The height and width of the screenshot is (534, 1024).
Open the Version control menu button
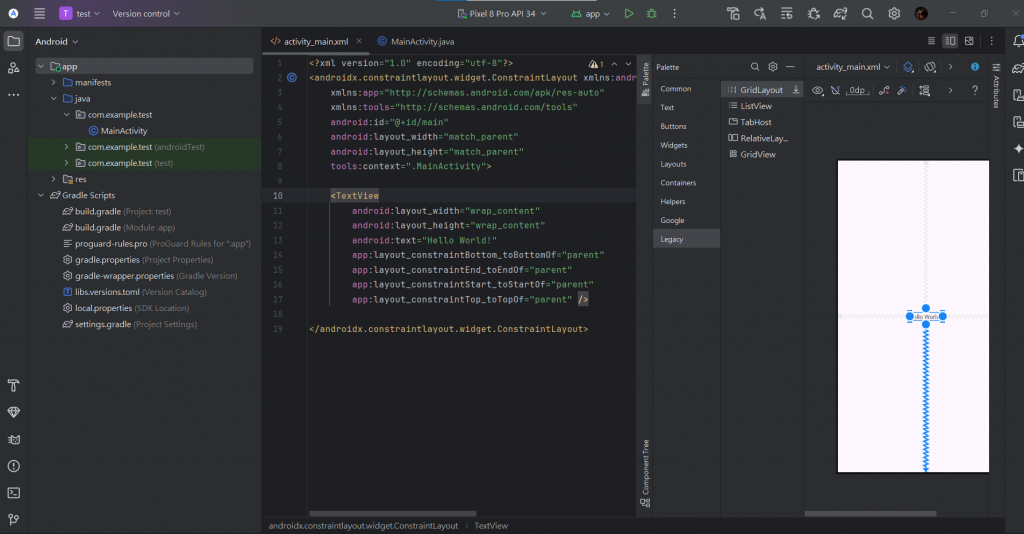pyautogui.click(x=146, y=14)
